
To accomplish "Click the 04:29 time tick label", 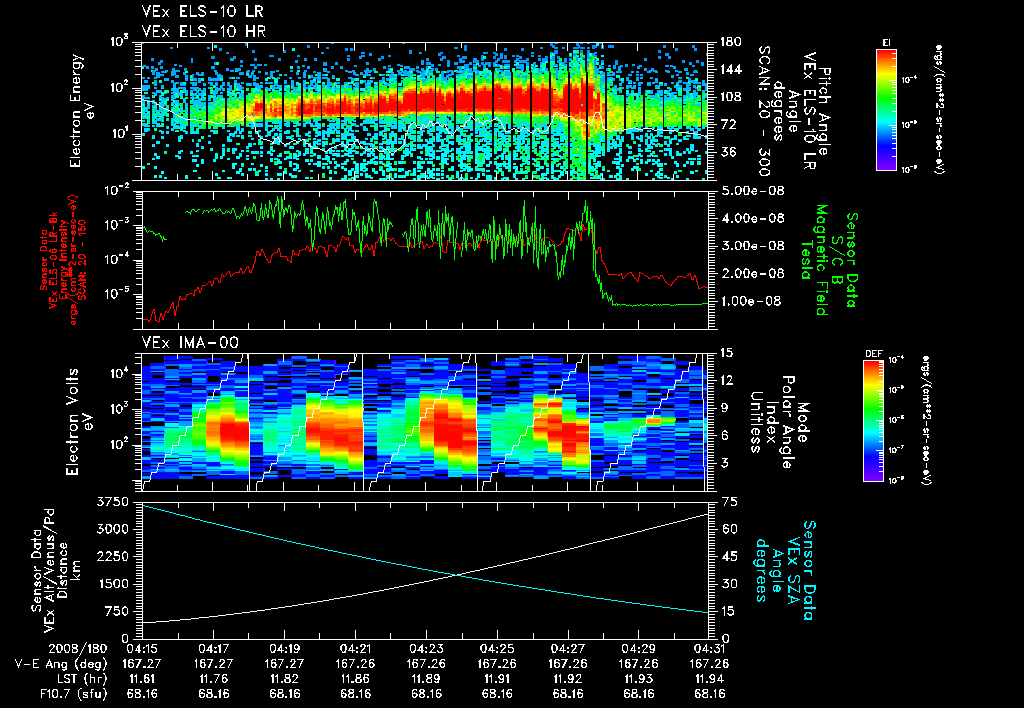I will (x=639, y=649).
